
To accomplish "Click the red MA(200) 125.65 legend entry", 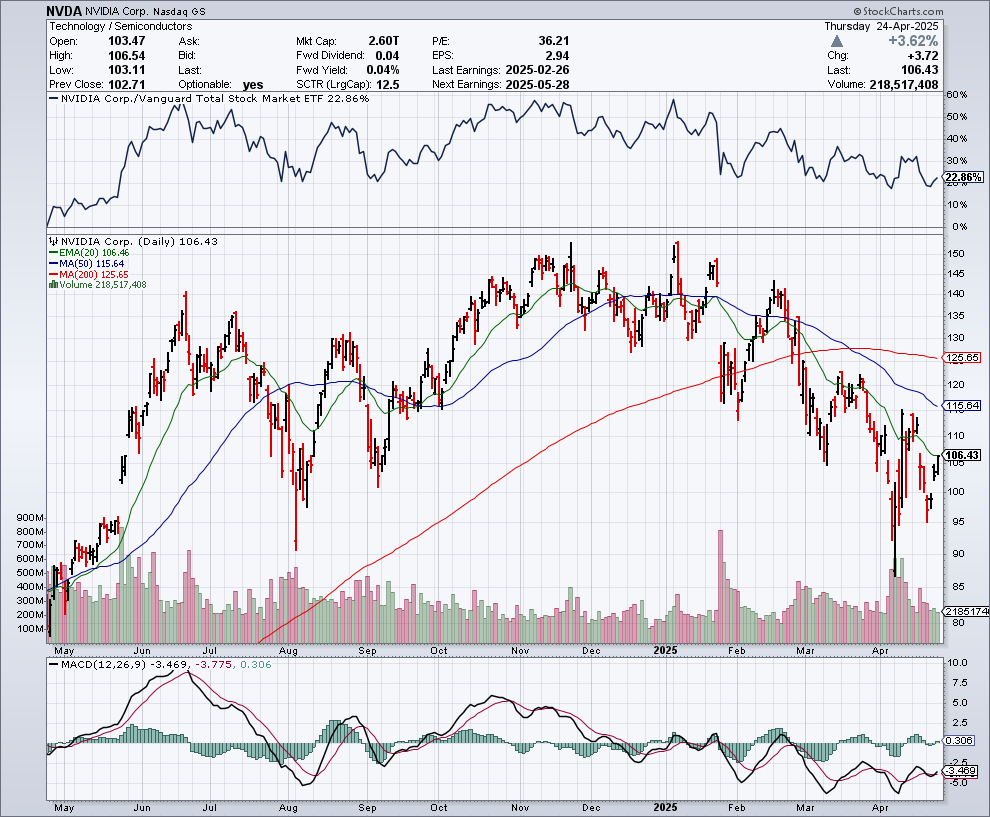I will 90,275.
